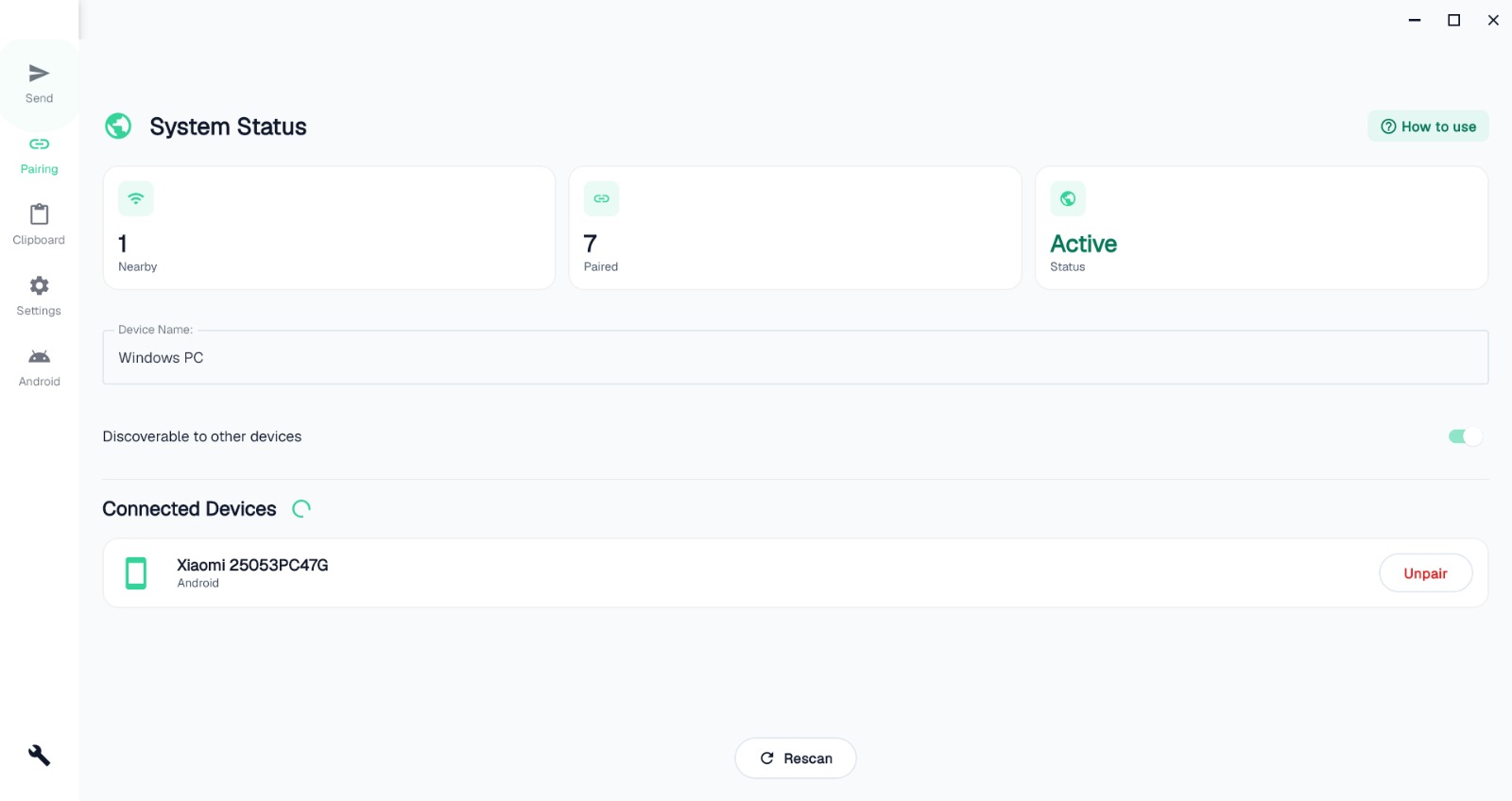Click the How to use button
Screen dimensions: 1512x801
1428,127
